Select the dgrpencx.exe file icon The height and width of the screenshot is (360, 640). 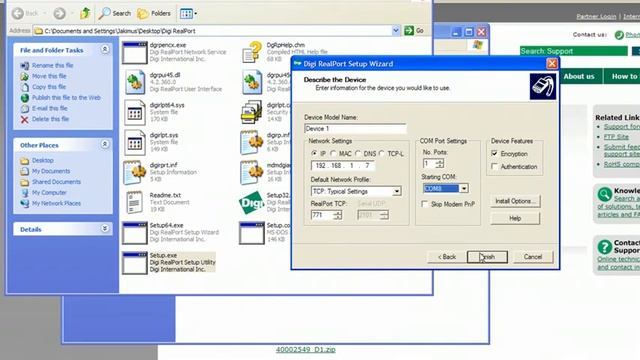point(135,52)
